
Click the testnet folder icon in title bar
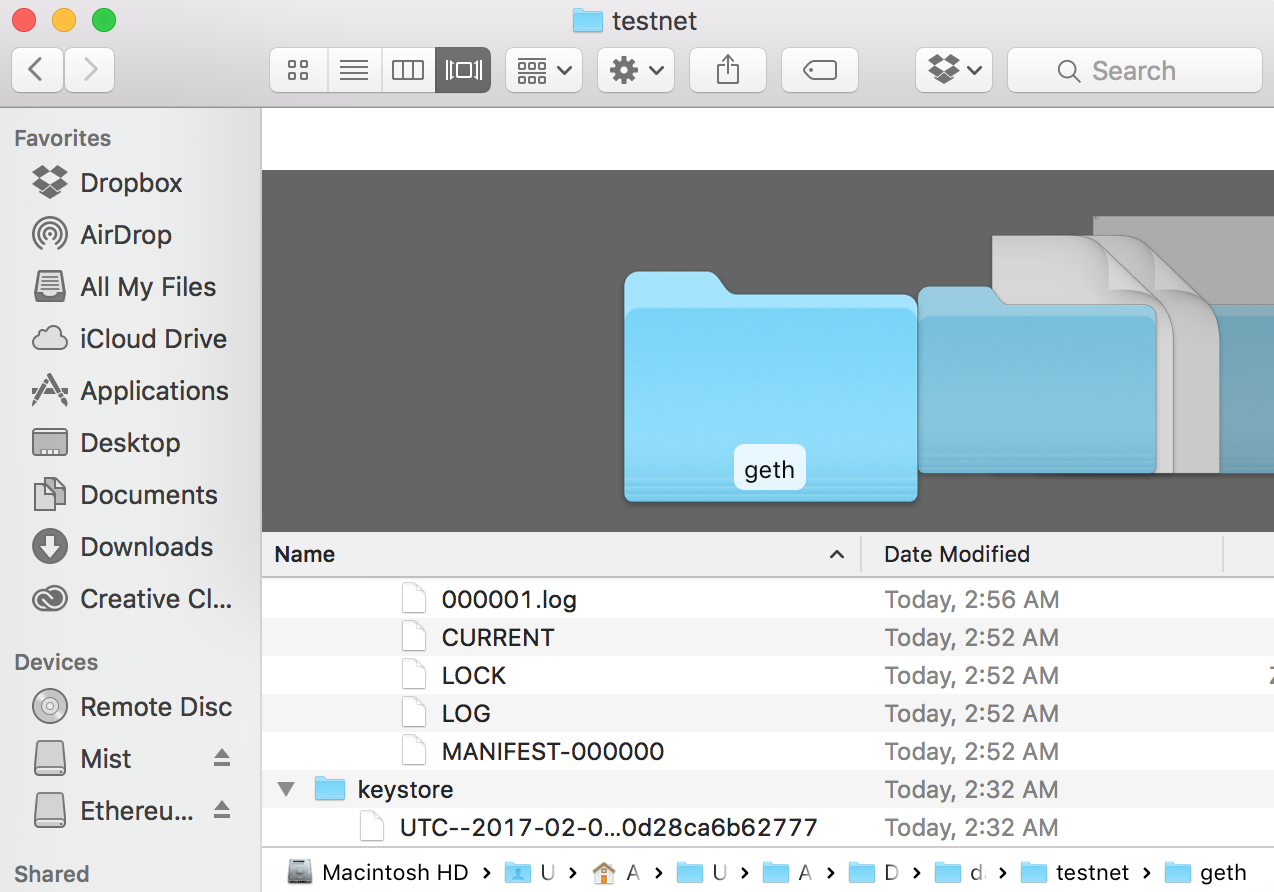[x=587, y=20]
